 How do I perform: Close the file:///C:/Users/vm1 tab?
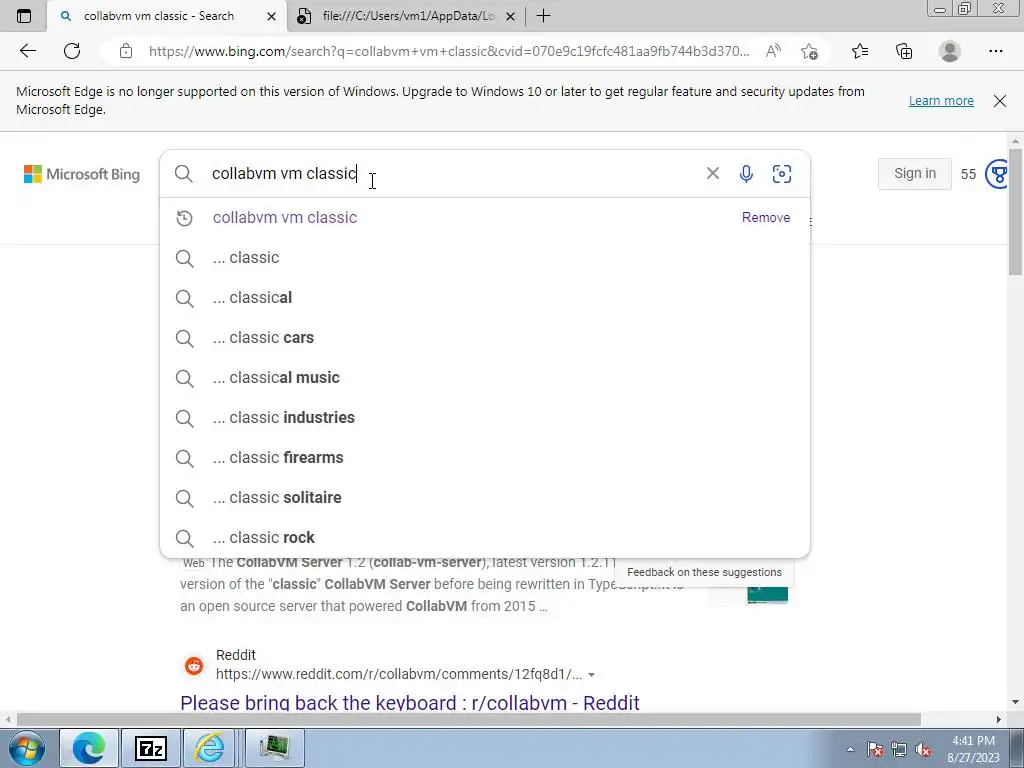click(511, 16)
